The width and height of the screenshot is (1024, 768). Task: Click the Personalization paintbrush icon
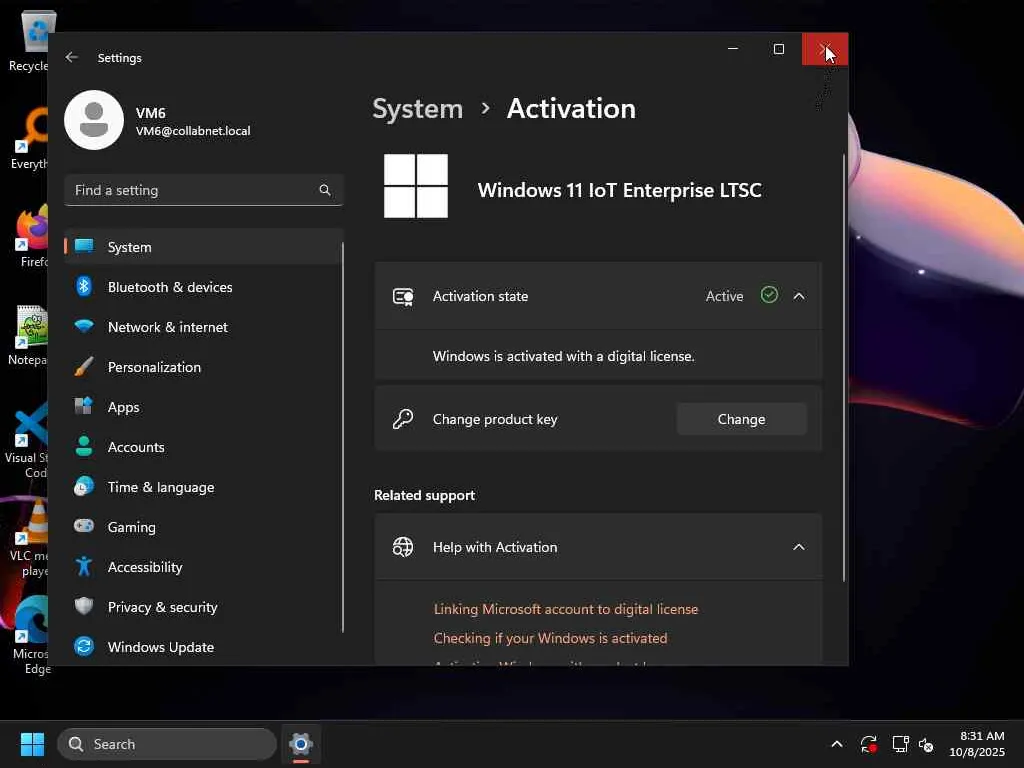pos(84,366)
